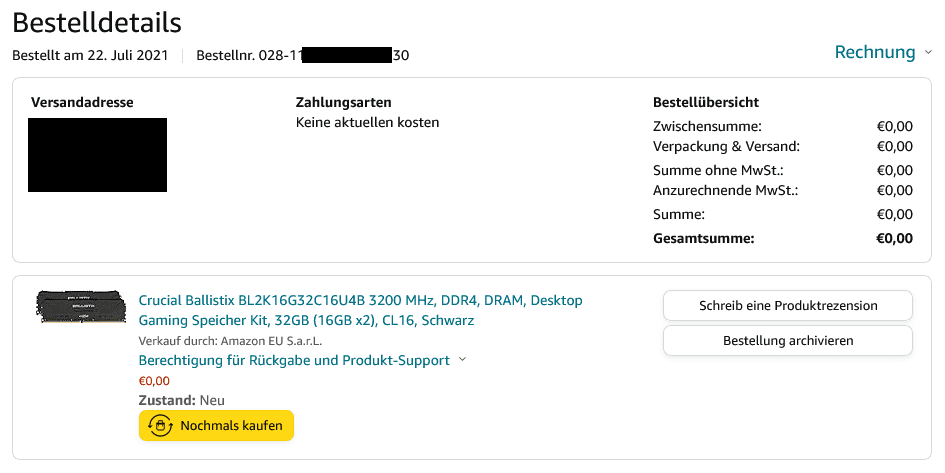Click the Keine aktuellen kosten payment text

tap(368, 122)
